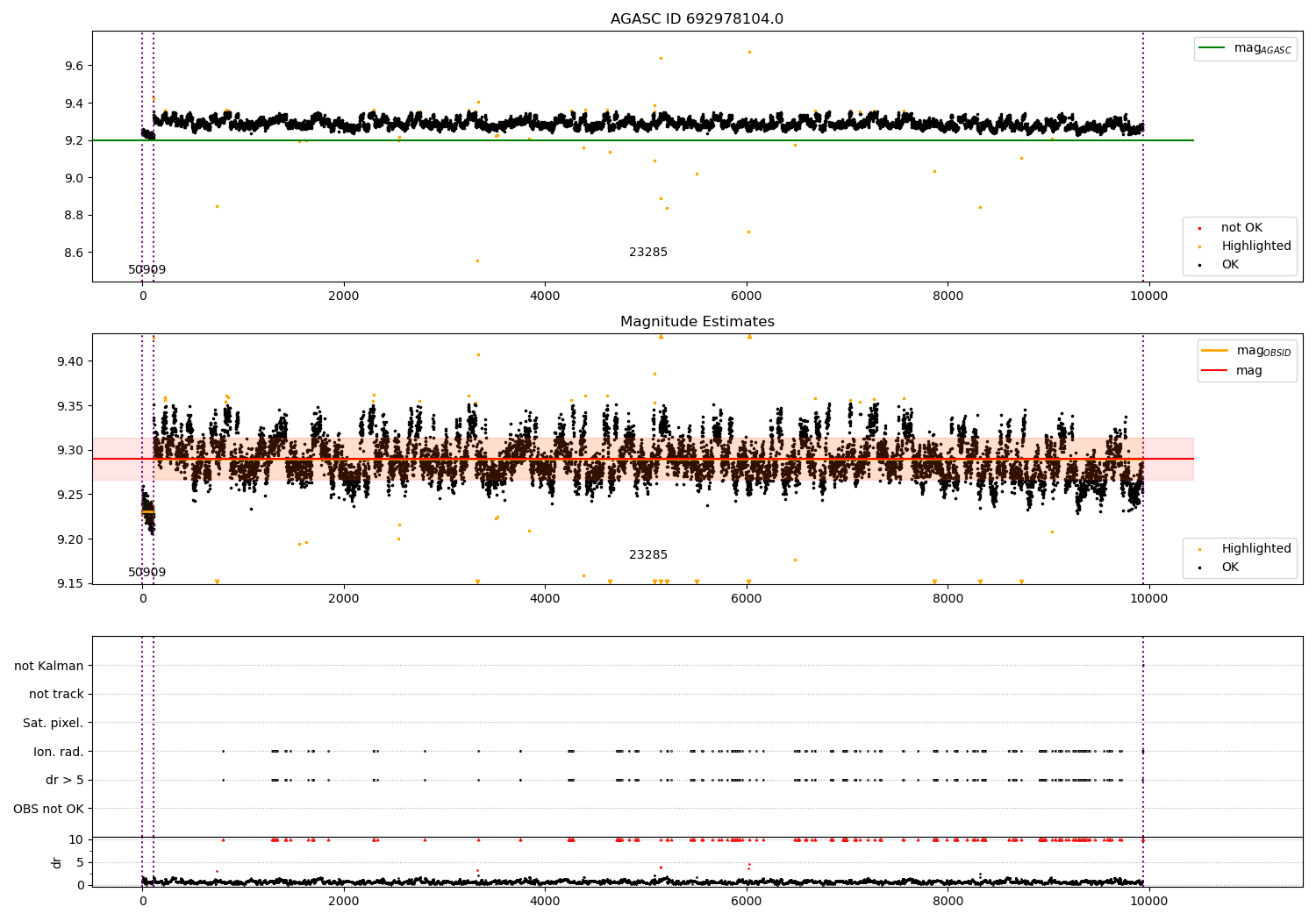Click the '50909' annotation in Magnitude Estimates plot

coord(147,573)
